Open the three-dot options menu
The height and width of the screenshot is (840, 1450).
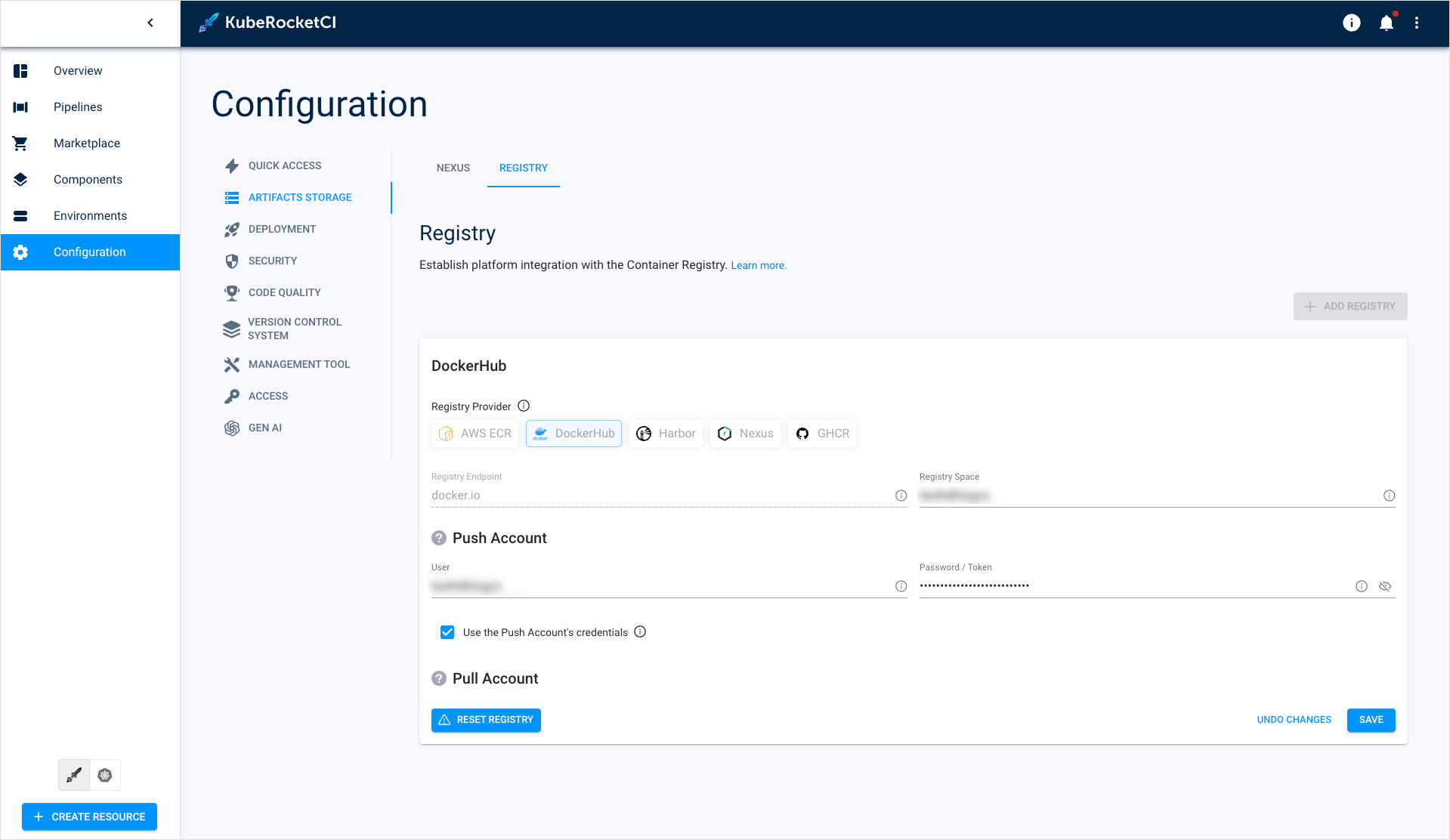pos(1417,23)
